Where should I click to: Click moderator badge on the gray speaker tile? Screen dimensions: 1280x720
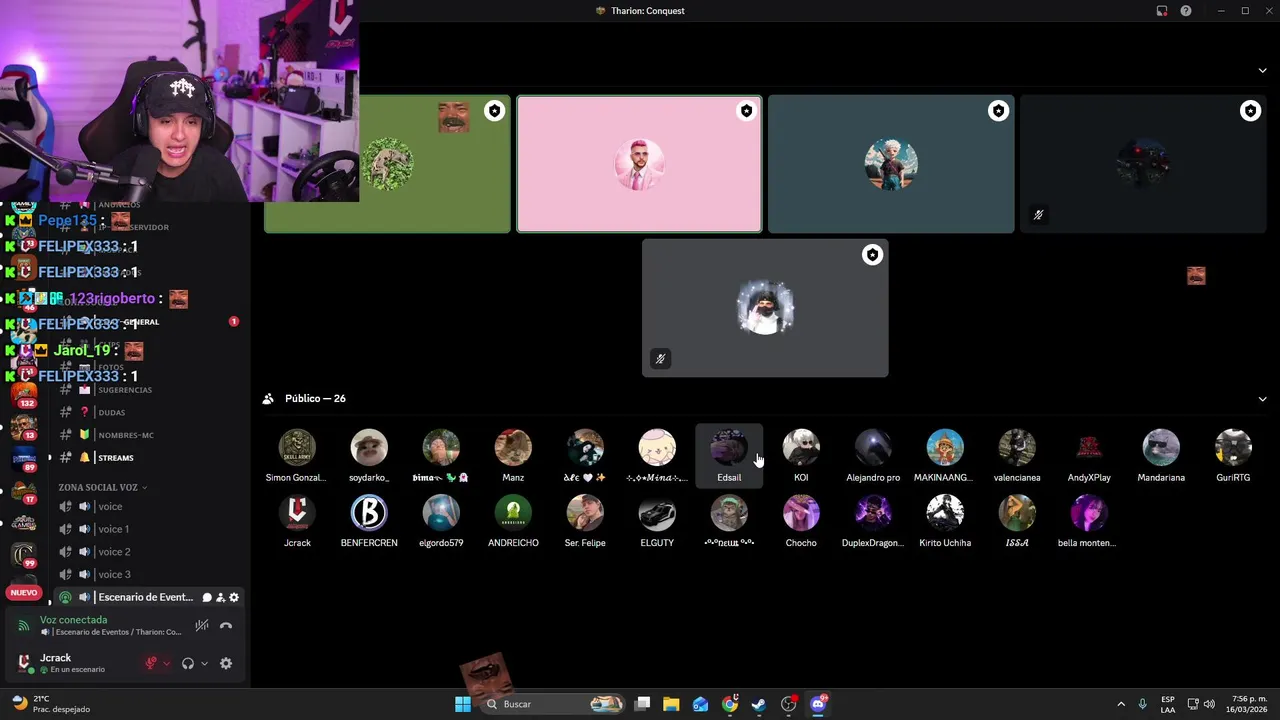tap(872, 255)
